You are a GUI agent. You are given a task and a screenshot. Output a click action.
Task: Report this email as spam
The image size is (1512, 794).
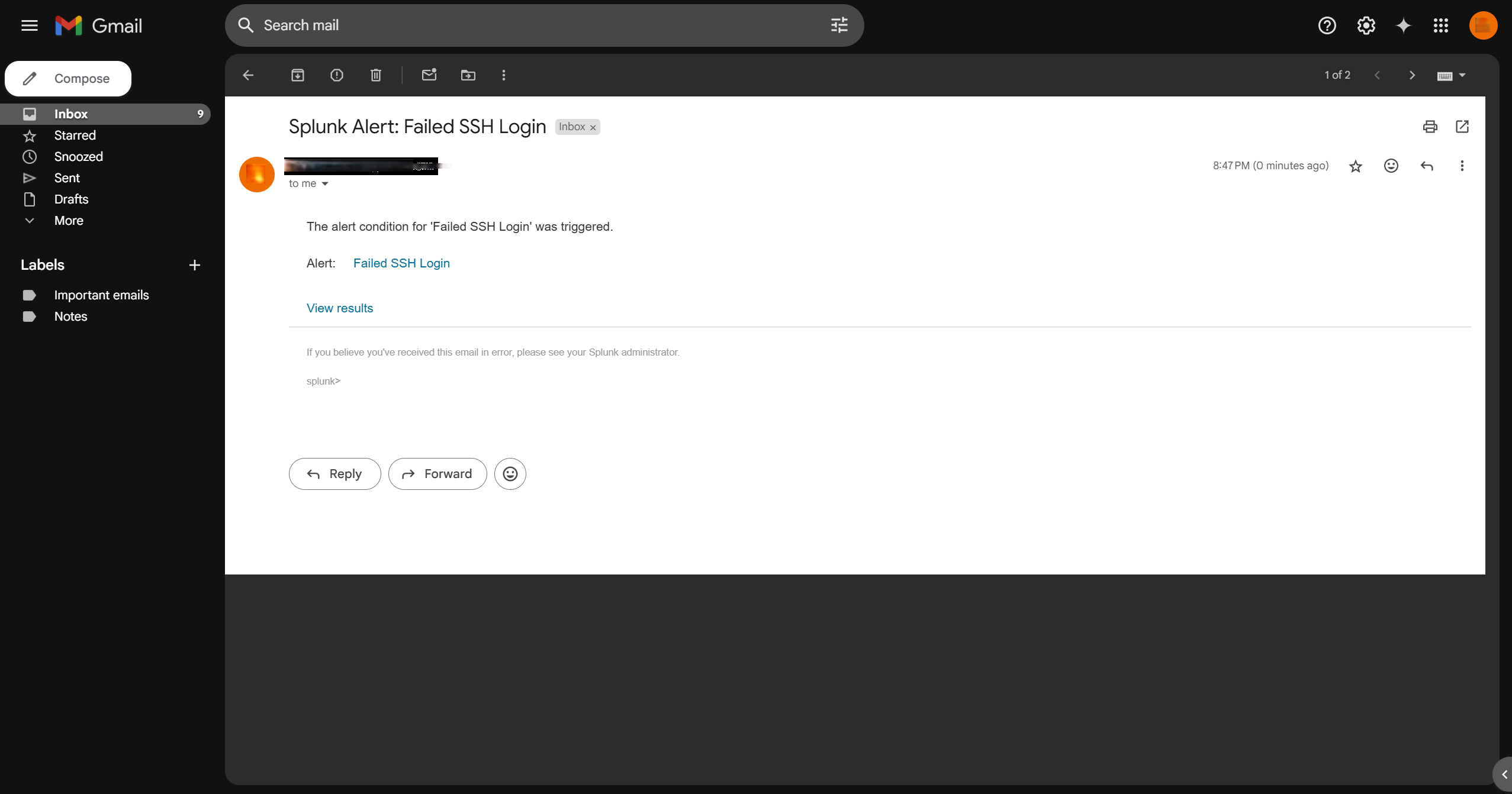coord(337,75)
